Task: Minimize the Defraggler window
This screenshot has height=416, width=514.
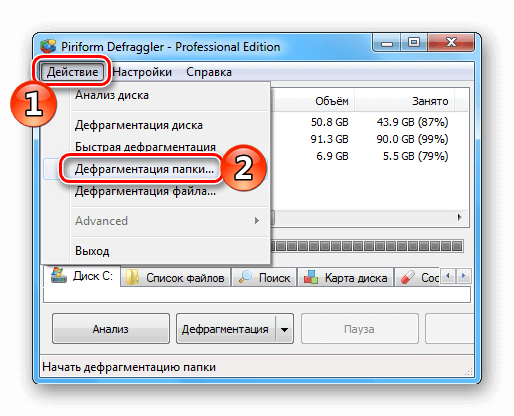Action: click(387, 43)
